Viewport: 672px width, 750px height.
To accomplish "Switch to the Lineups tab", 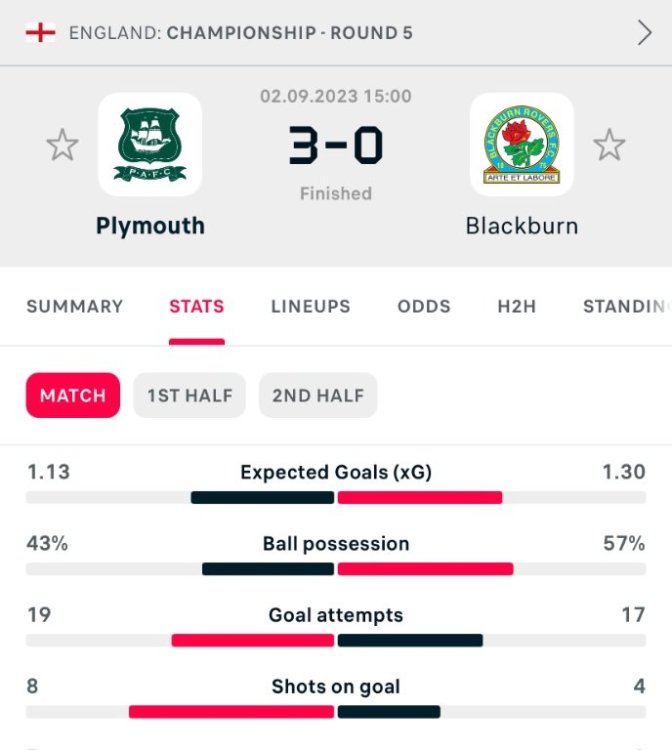I will tap(311, 307).
